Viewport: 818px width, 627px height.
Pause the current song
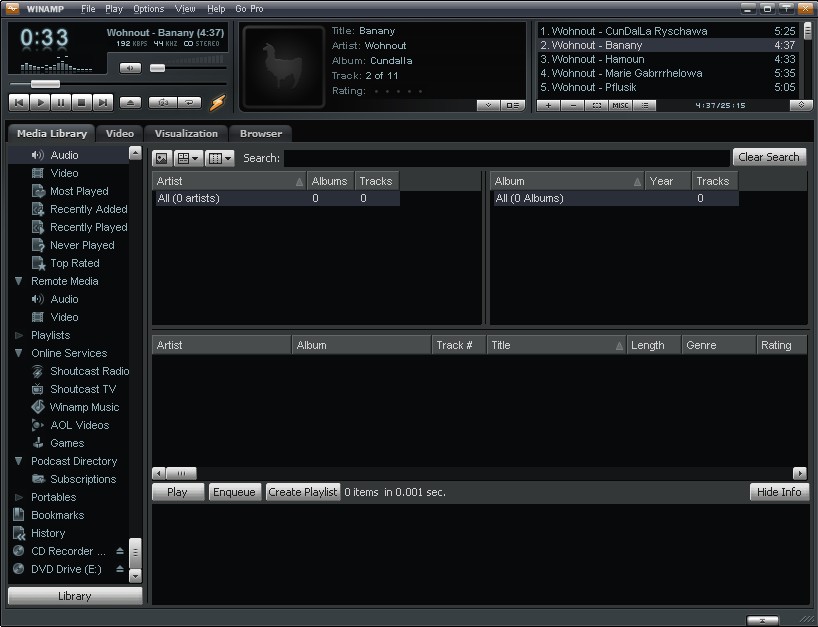(x=61, y=102)
